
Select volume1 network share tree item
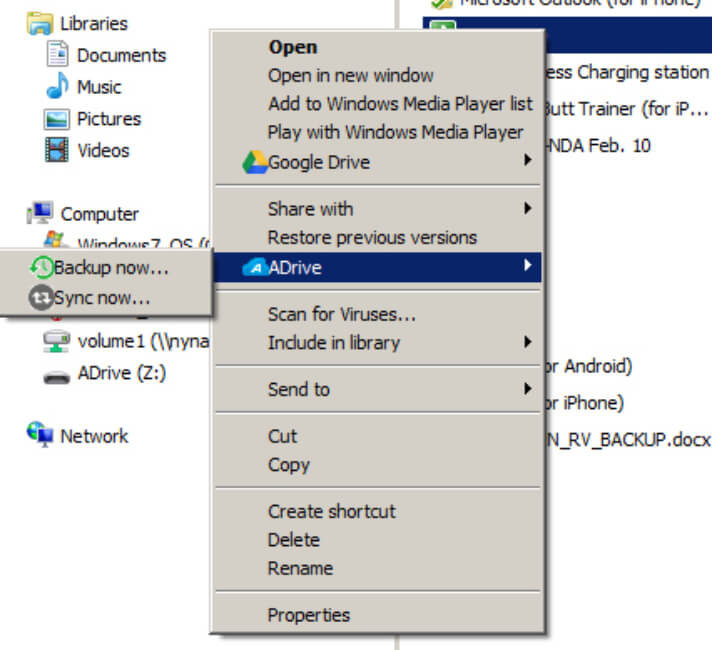tap(143, 341)
